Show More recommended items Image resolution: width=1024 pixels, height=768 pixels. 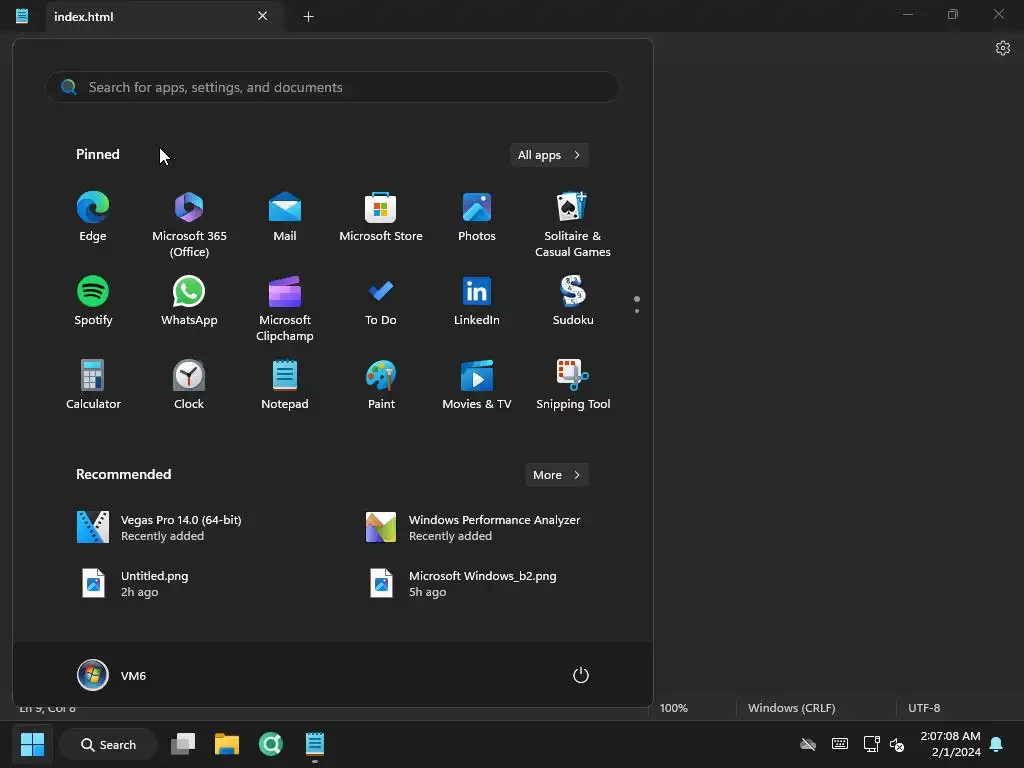(x=556, y=475)
